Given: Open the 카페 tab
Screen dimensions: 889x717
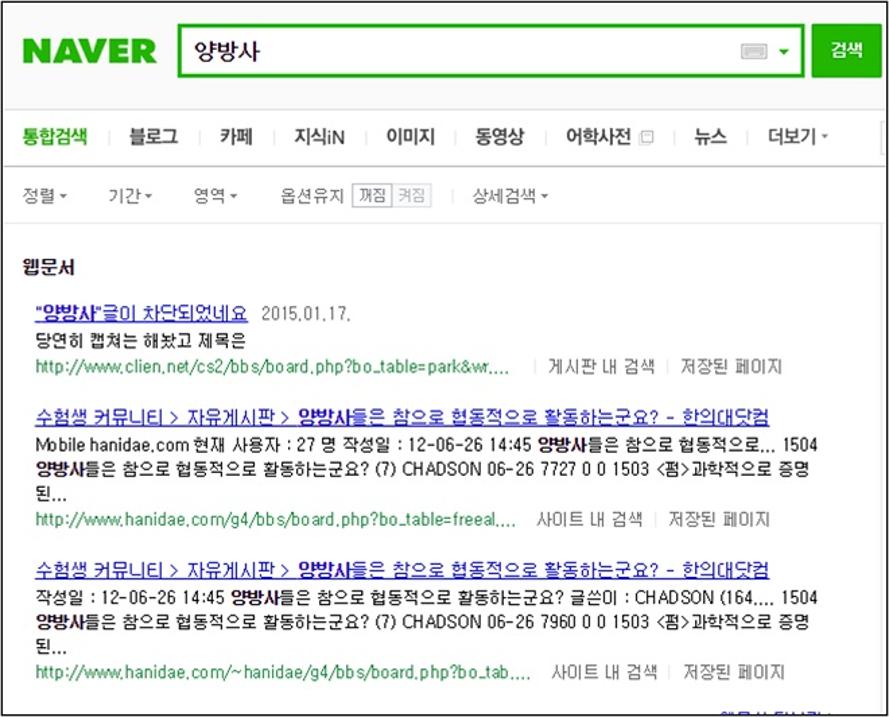Looking at the screenshot, I should [236, 136].
